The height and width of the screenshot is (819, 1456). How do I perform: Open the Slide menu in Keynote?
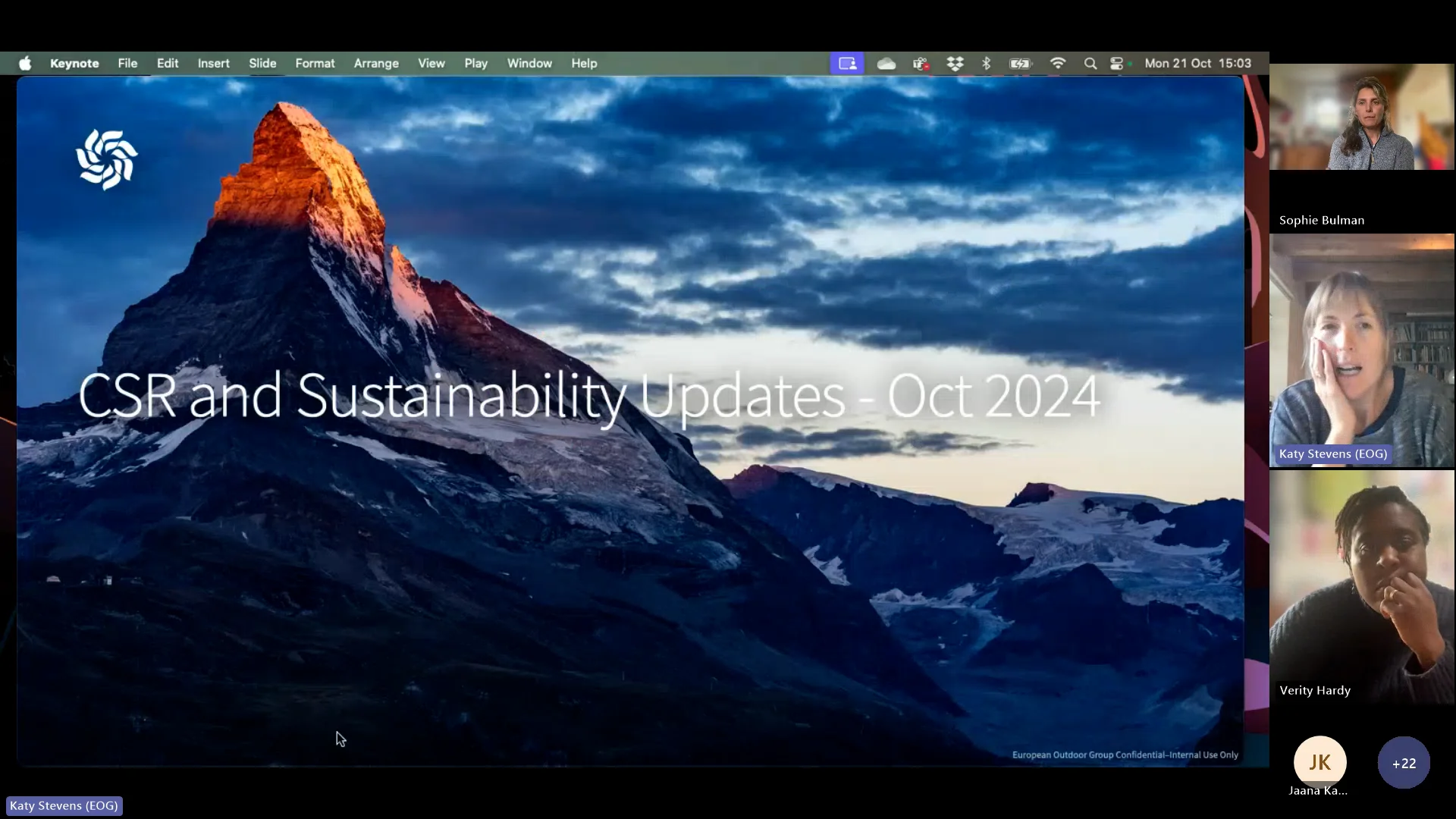click(x=262, y=63)
